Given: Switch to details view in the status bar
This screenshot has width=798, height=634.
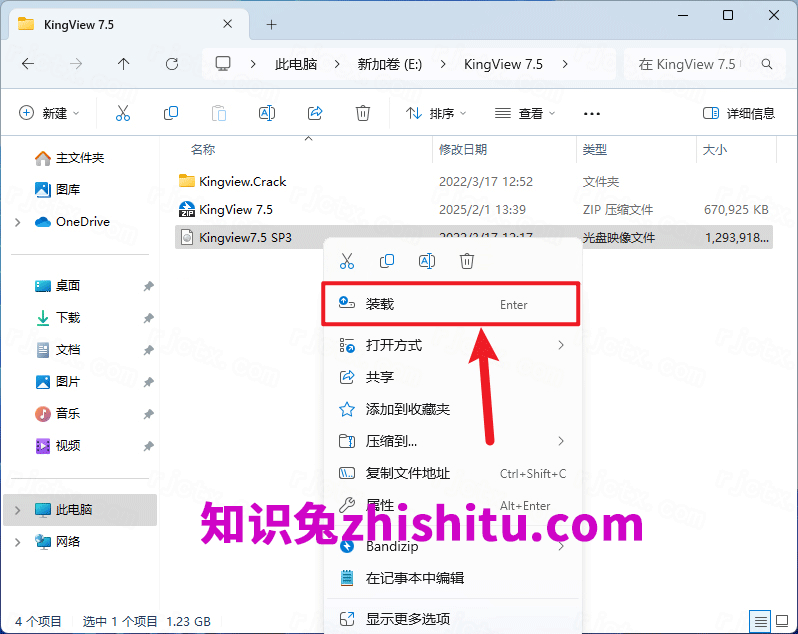Looking at the screenshot, I should [x=760, y=621].
